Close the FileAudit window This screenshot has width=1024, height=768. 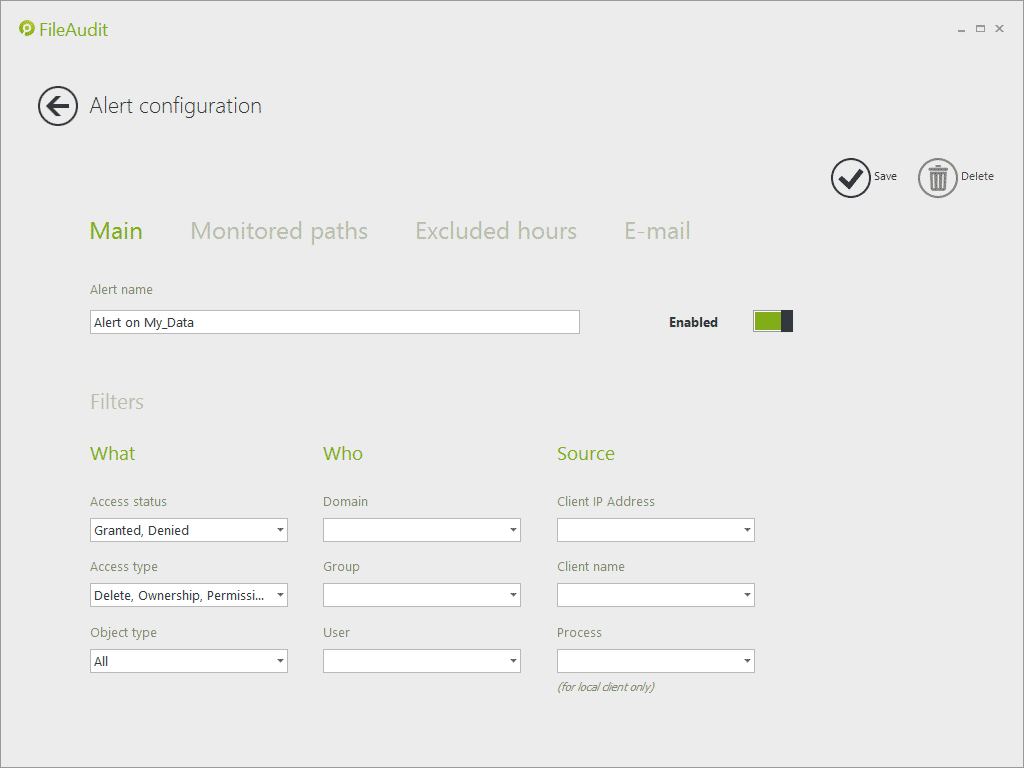point(999,29)
